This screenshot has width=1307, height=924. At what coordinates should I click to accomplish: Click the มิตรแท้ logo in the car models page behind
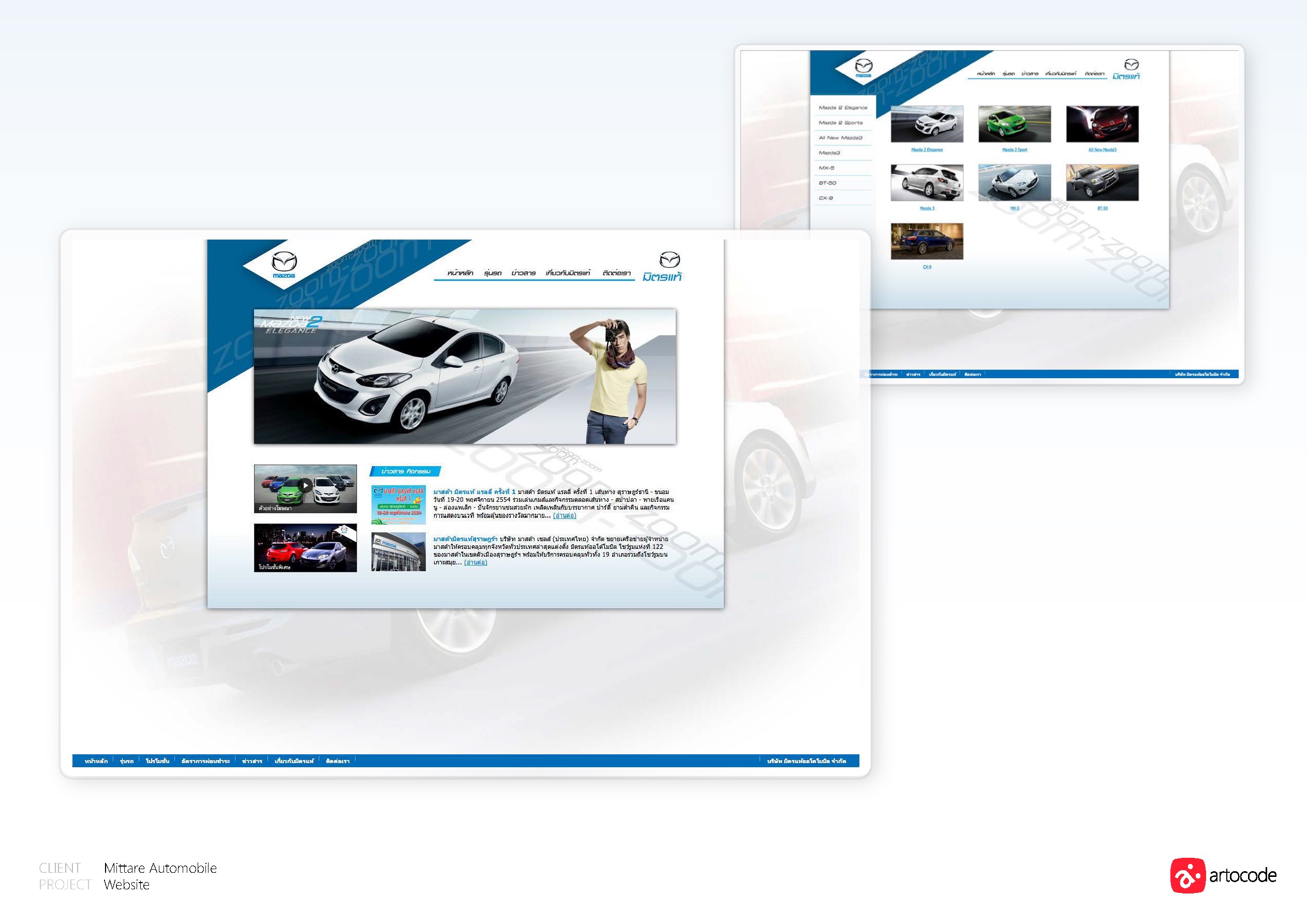1127,69
